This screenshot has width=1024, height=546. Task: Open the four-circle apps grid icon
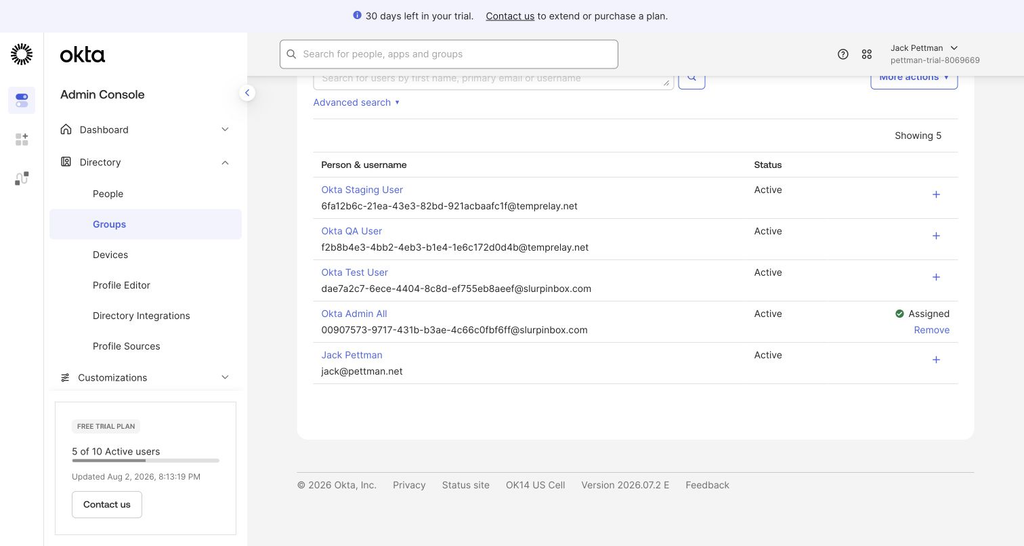867,54
